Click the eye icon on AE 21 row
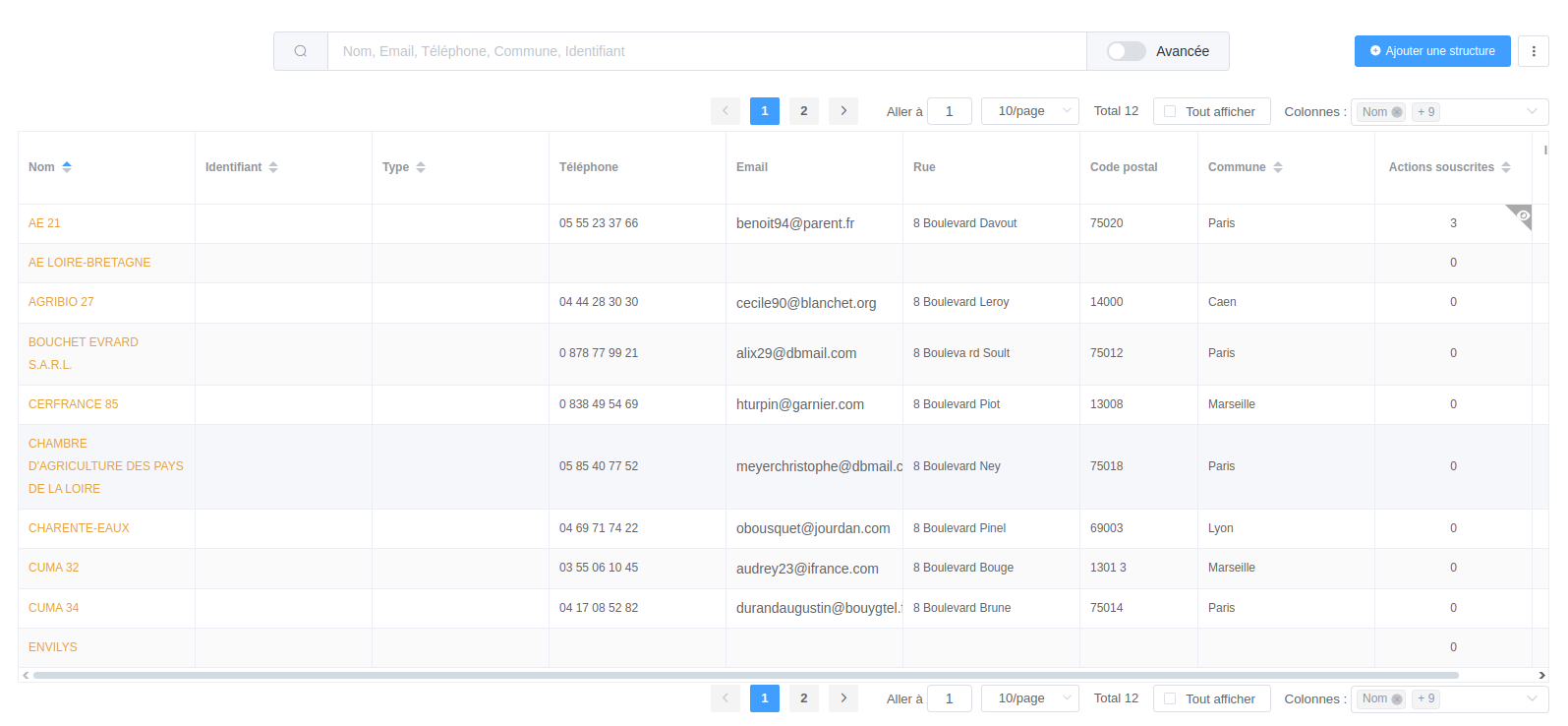Viewport: 1568px width, 726px height. [x=1523, y=215]
